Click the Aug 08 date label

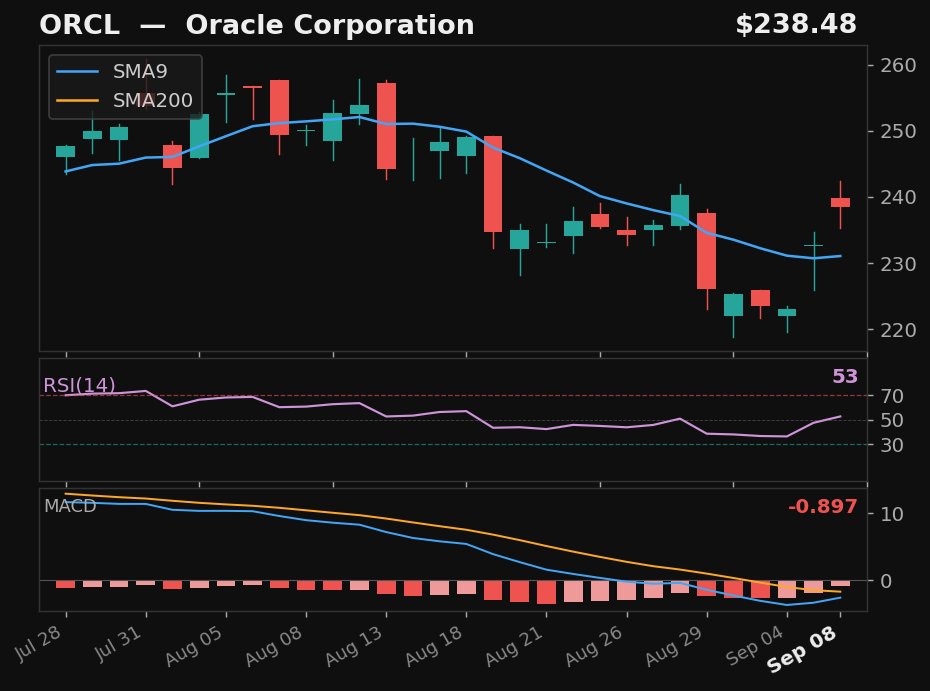point(275,645)
